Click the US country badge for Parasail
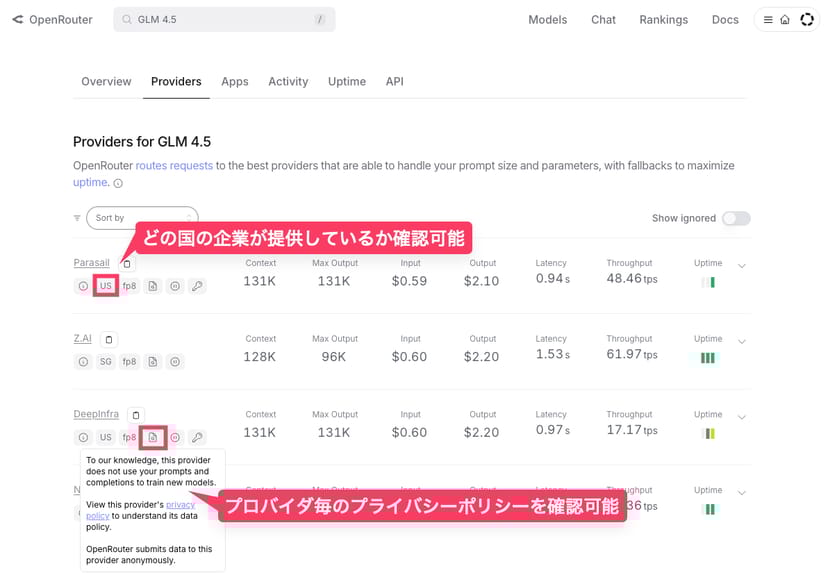 (105, 286)
